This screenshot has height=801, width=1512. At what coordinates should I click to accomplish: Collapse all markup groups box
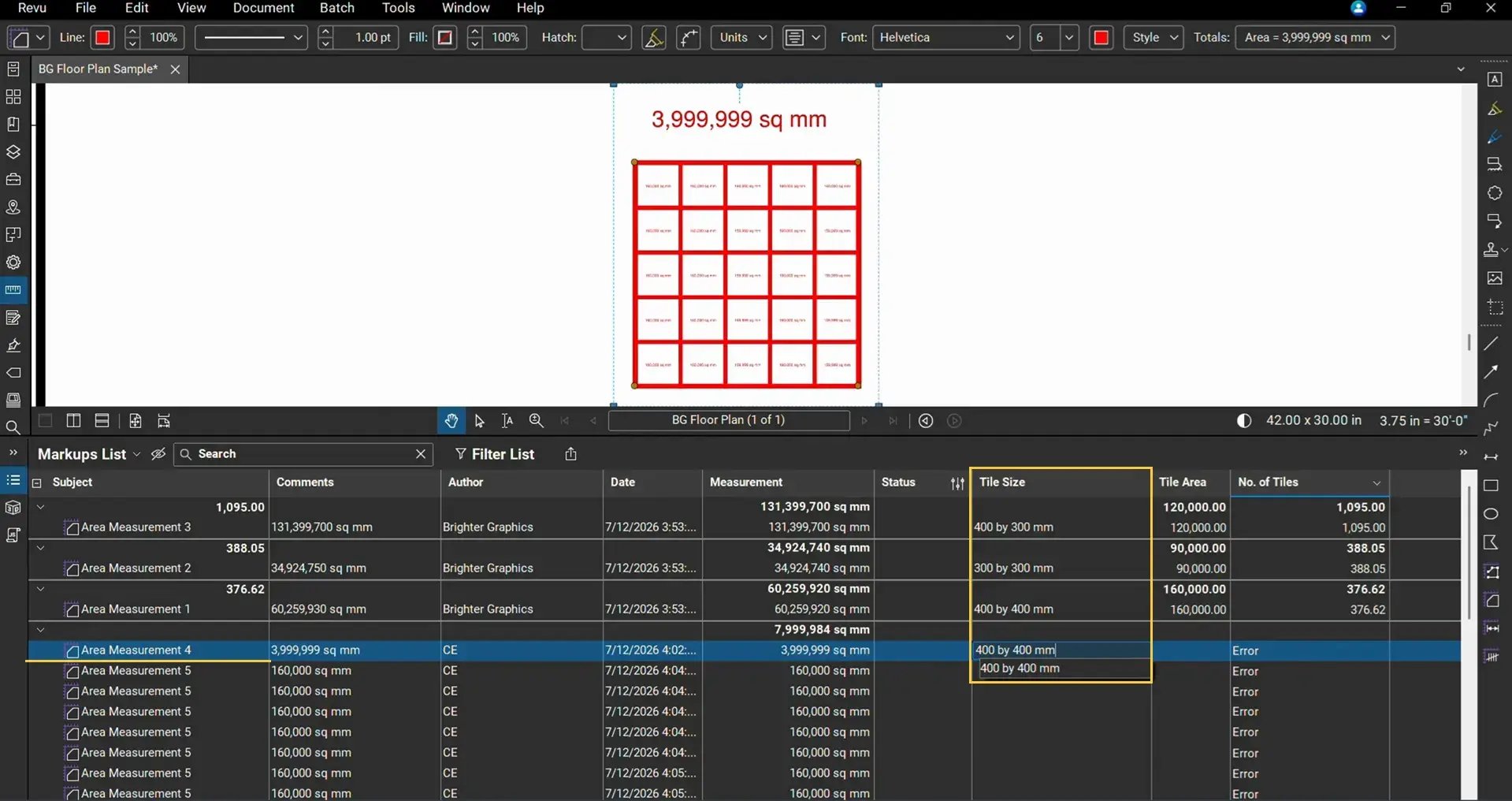point(36,483)
